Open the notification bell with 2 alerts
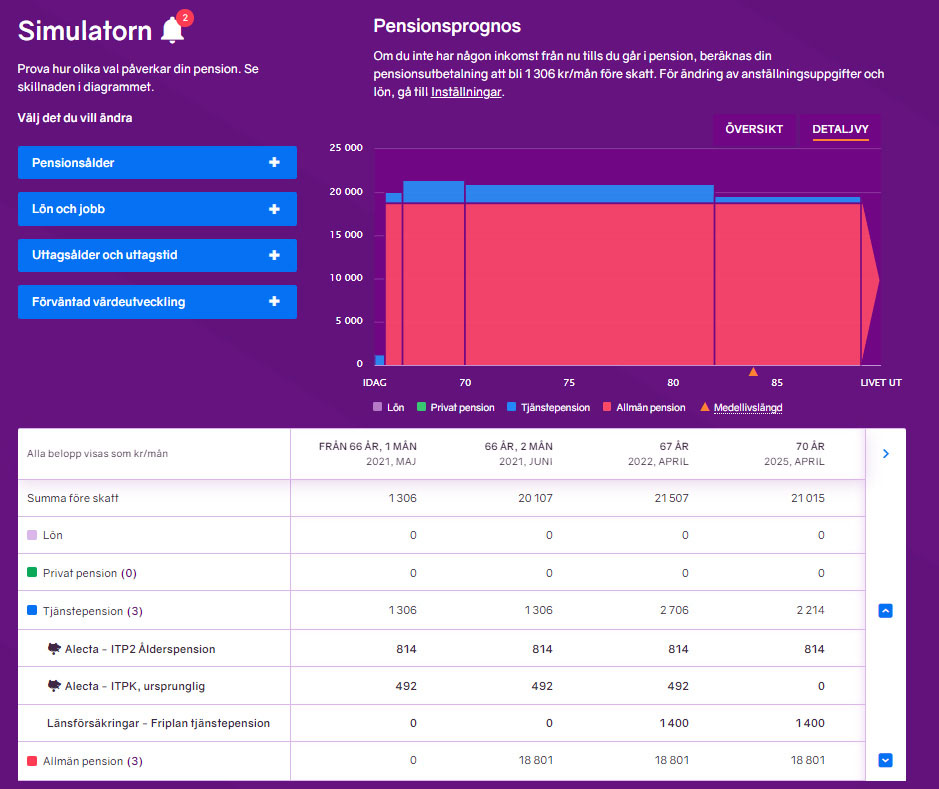This screenshot has height=789, width=939. pos(173,30)
